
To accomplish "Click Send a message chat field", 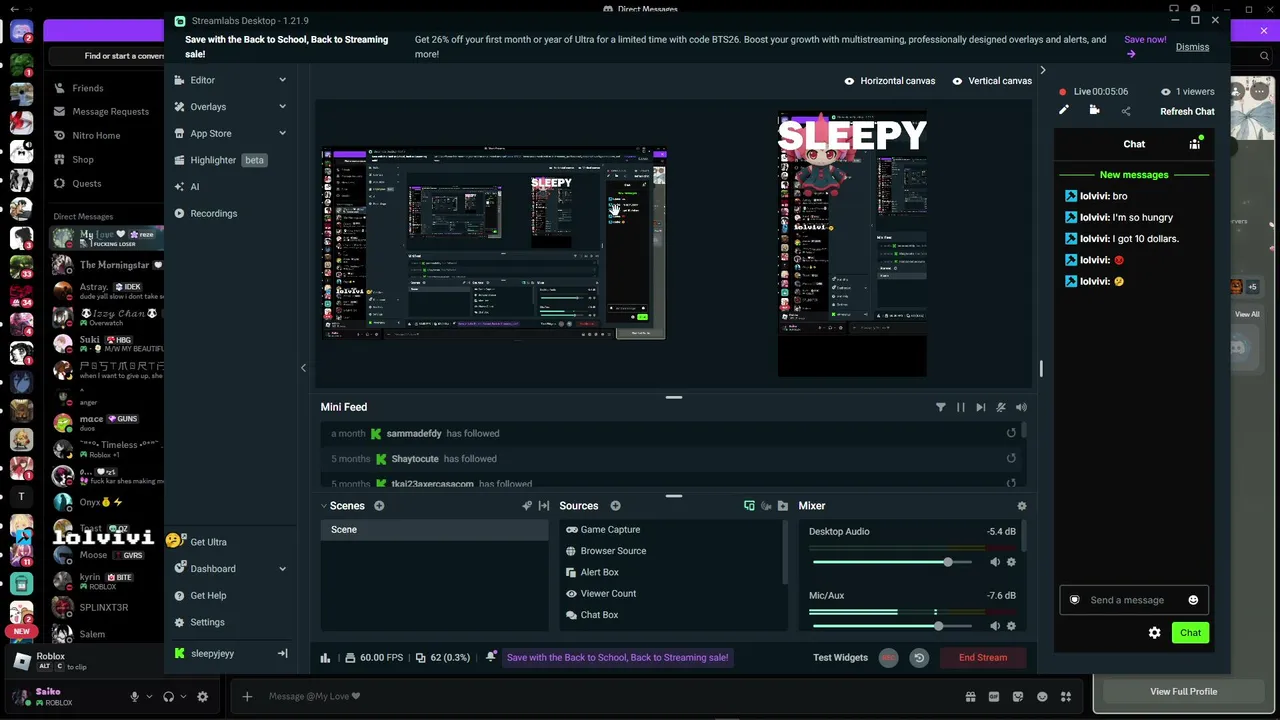I will 1134,600.
